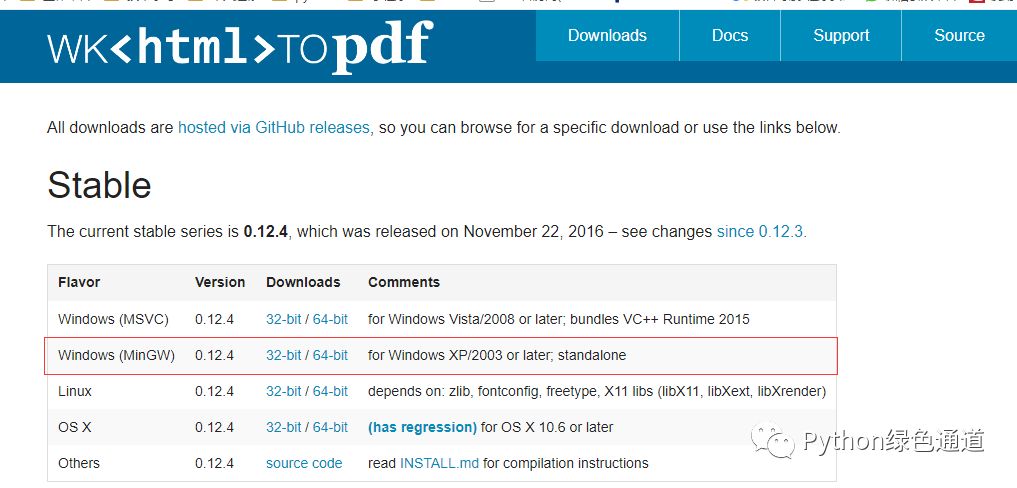
Task: Download Windows (MSVC) 32-bit build
Action: (283, 319)
